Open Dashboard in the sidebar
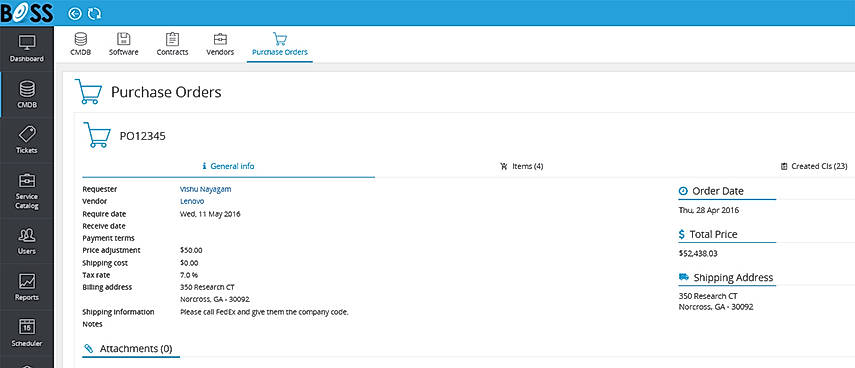 [27, 49]
